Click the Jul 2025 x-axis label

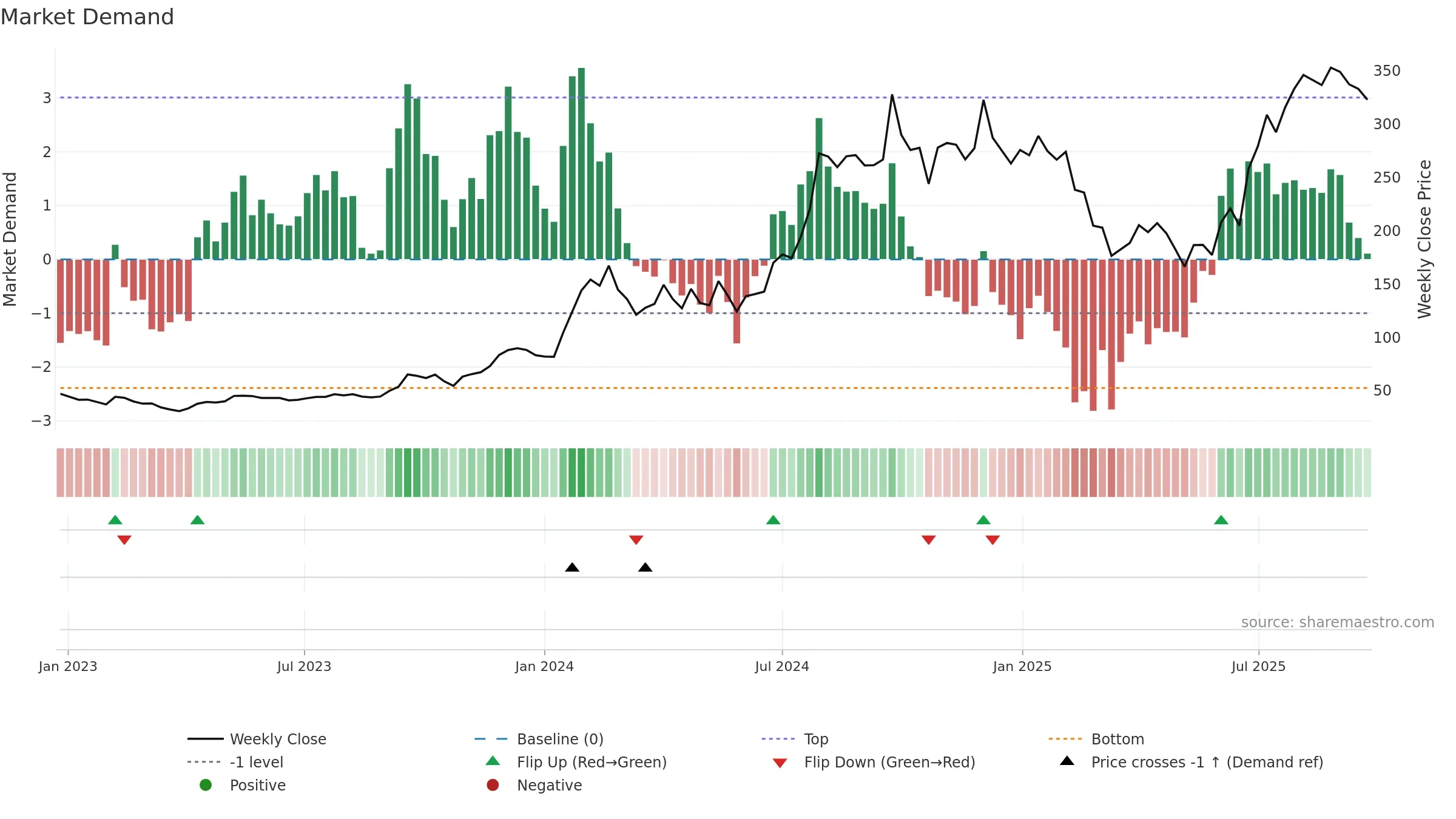[1259, 667]
